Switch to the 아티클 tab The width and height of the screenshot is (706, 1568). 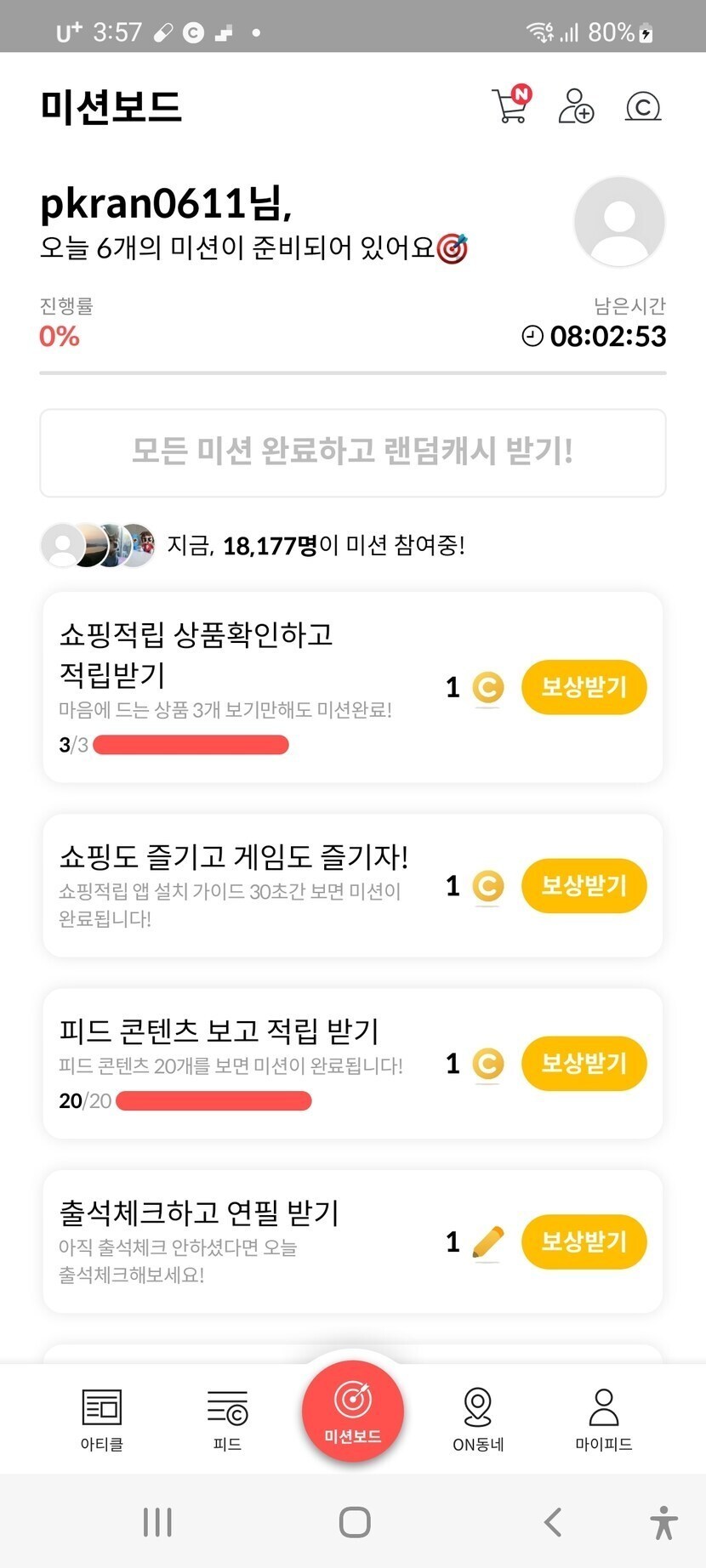click(102, 1418)
